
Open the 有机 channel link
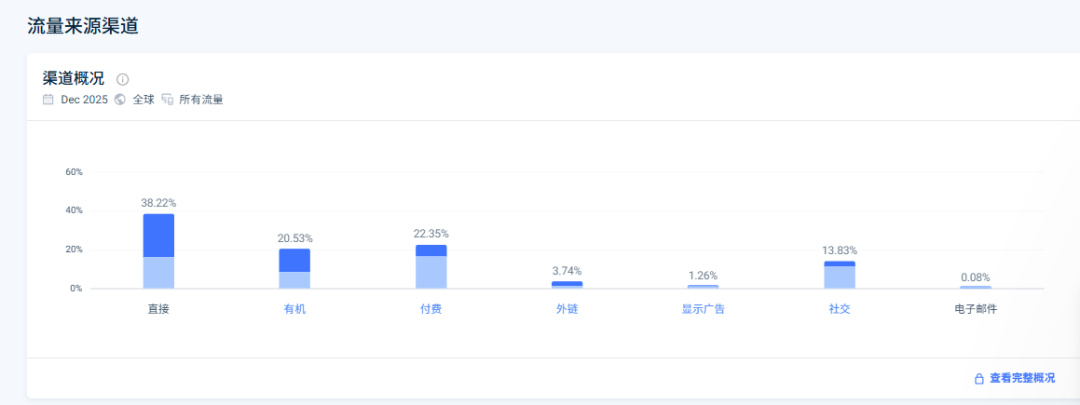point(295,309)
